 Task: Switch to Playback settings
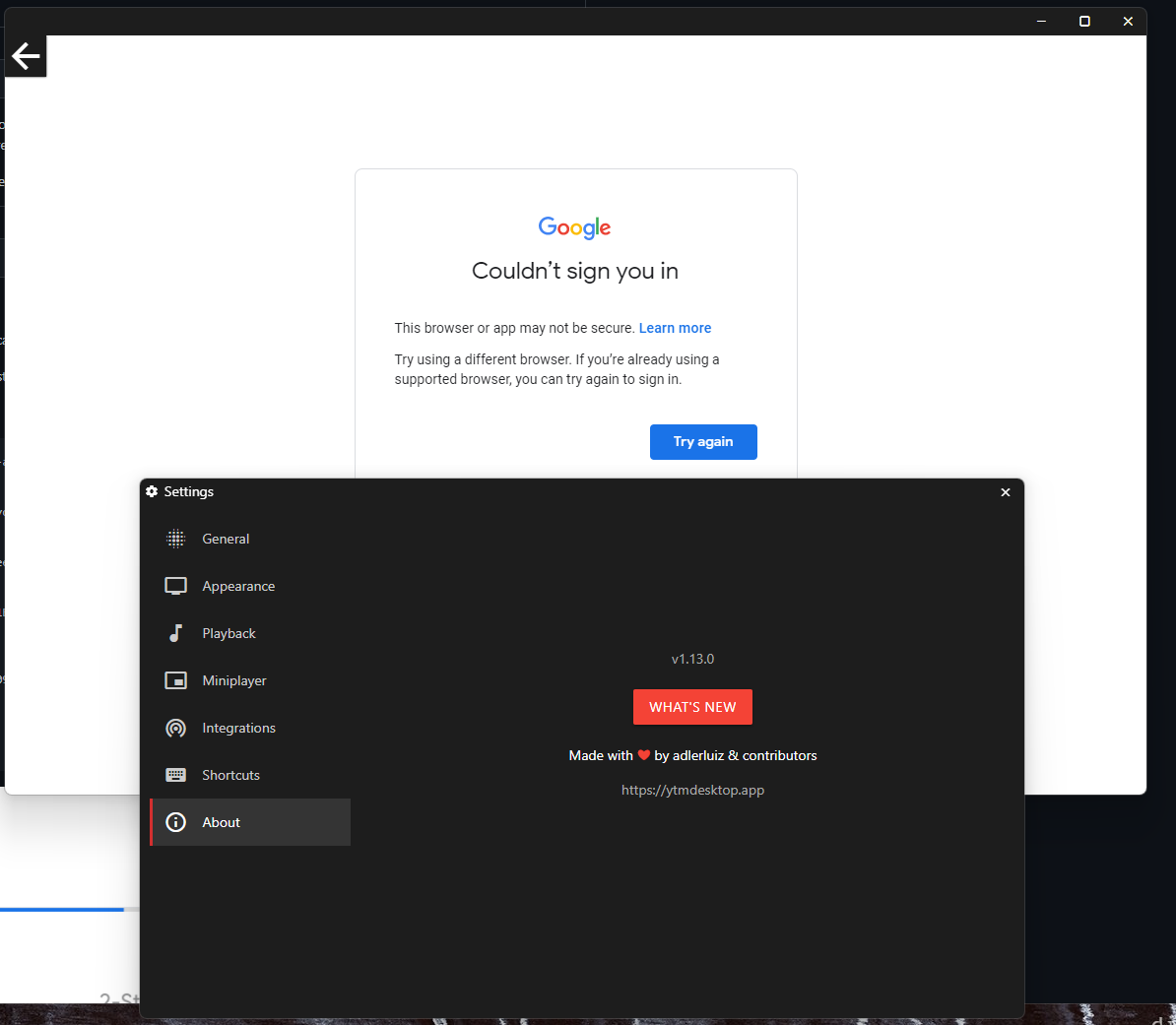pos(250,633)
